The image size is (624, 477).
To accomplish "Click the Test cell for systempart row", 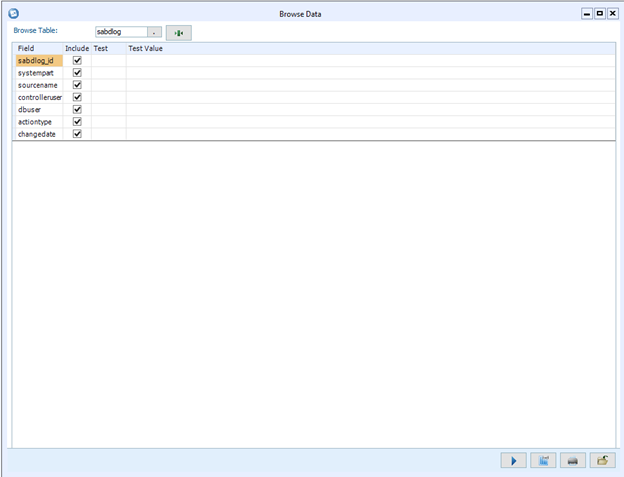I will 108,73.
